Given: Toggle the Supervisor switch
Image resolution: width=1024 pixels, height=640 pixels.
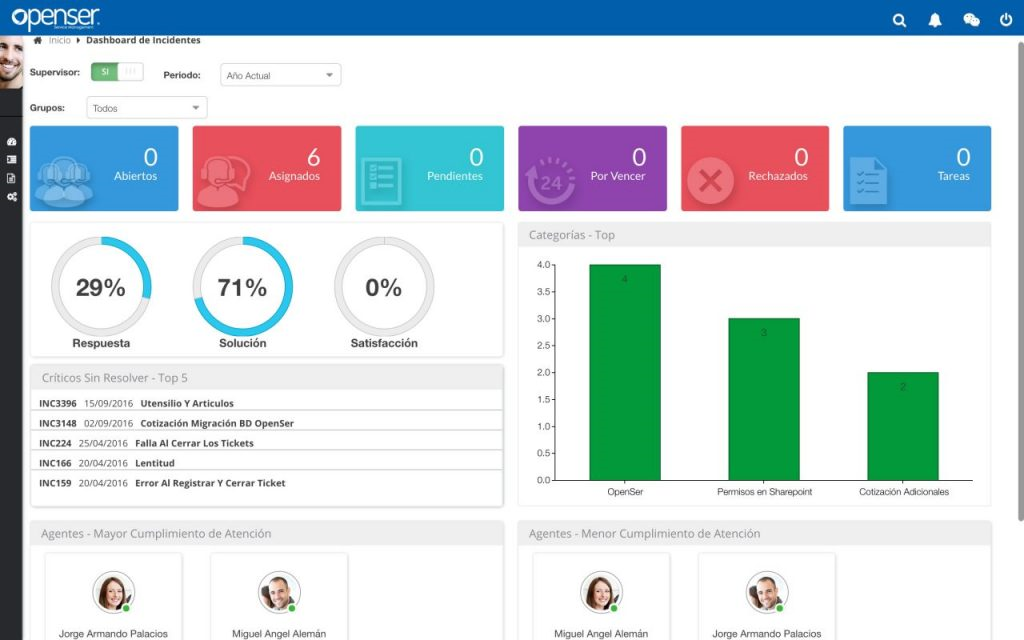Looking at the screenshot, I should (117, 72).
